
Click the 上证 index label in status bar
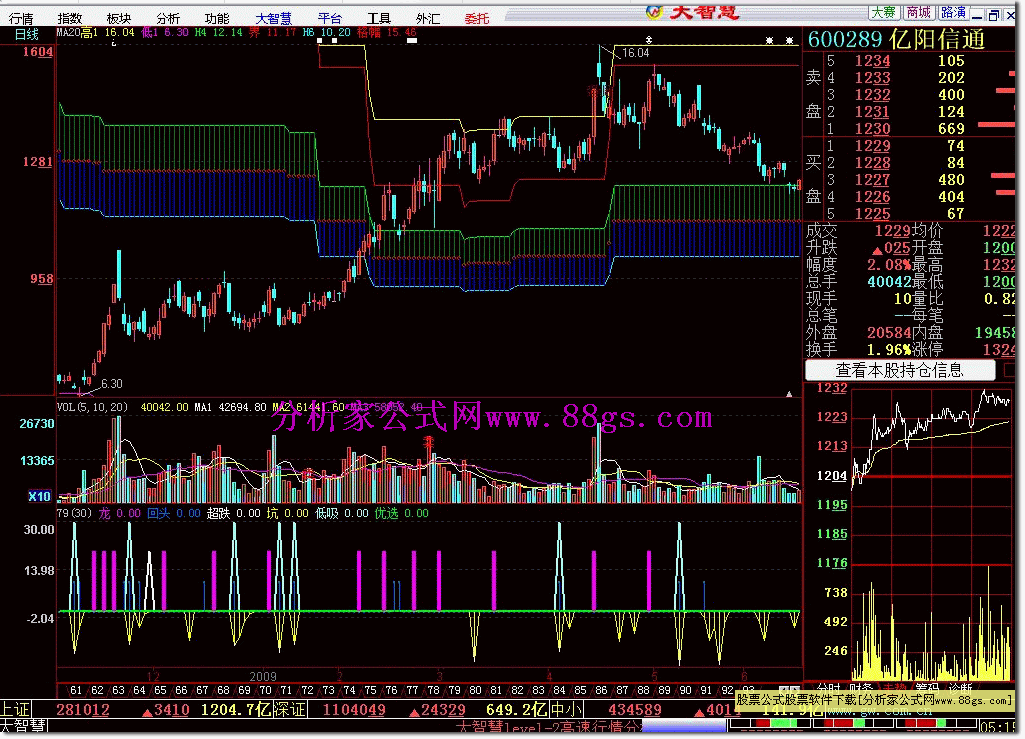(15, 710)
